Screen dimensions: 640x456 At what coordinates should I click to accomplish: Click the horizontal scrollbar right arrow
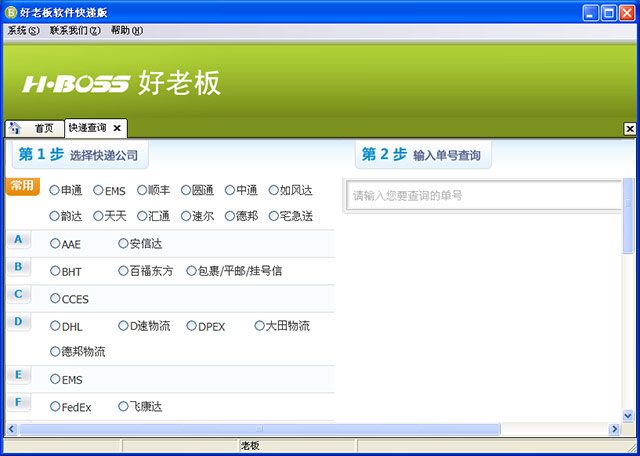coord(614,429)
